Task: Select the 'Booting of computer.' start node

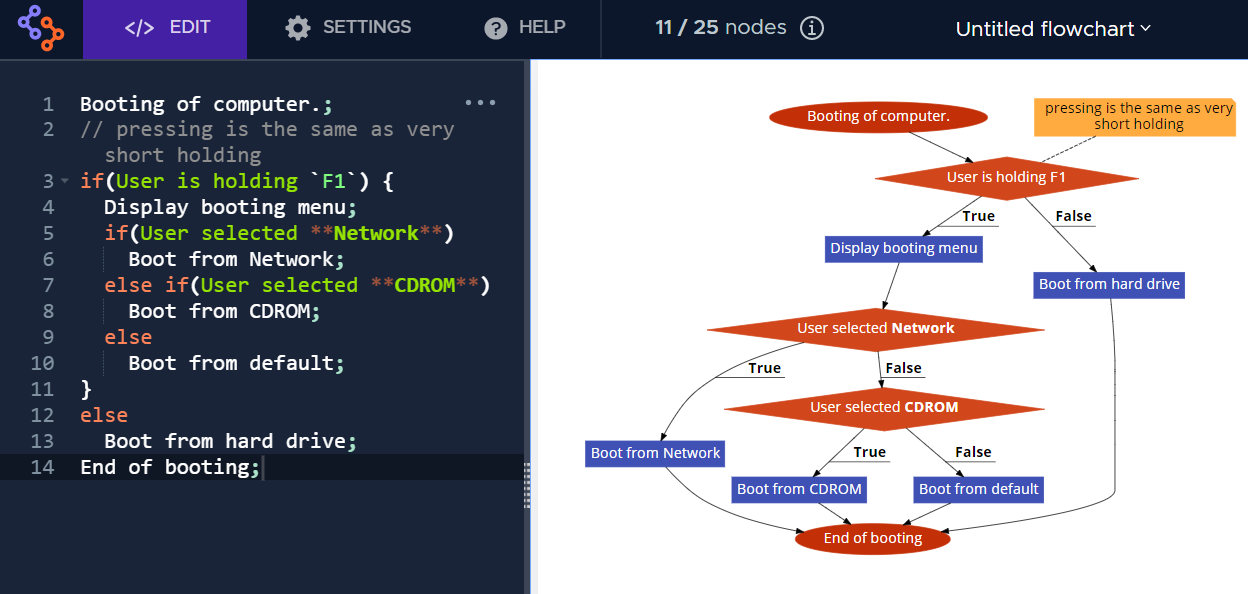Action: 878,116
